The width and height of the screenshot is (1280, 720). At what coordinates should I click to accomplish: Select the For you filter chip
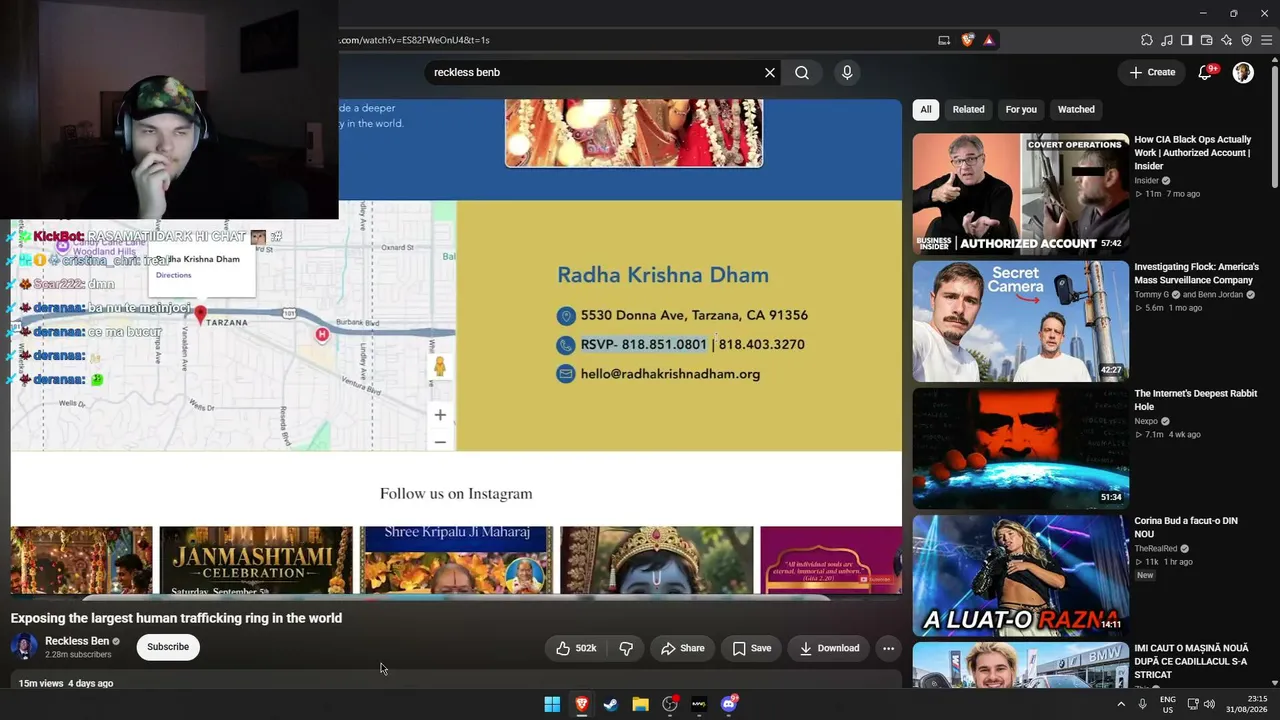point(1021,109)
